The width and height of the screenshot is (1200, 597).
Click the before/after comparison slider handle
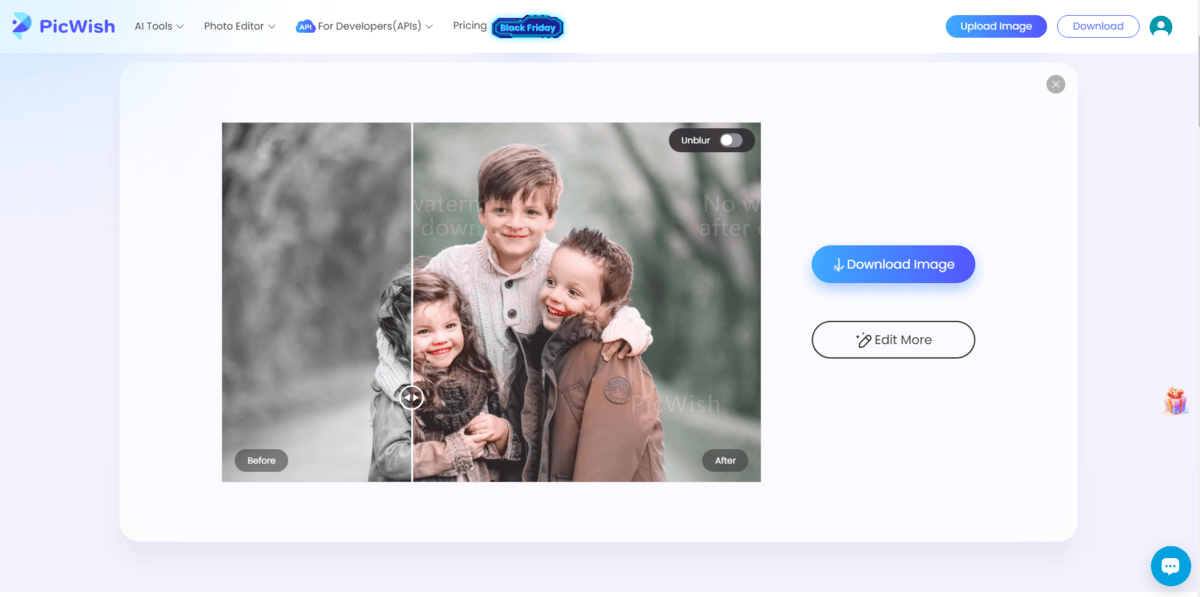(x=412, y=397)
